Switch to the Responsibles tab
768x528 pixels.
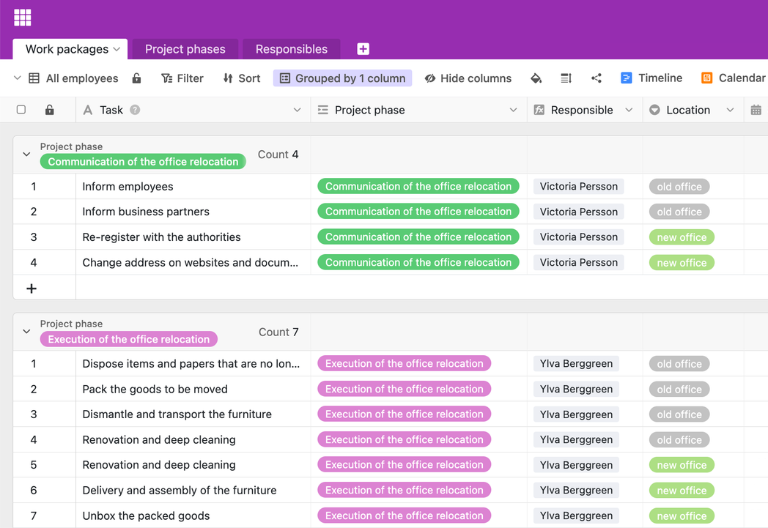click(x=291, y=49)
